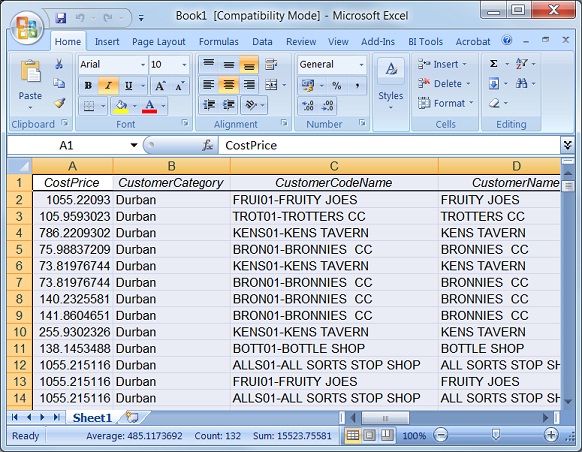Viewport: 582px width, 452px height.
Task: Open Customize Quick Access Toolbar arrow
Action: 141,17
